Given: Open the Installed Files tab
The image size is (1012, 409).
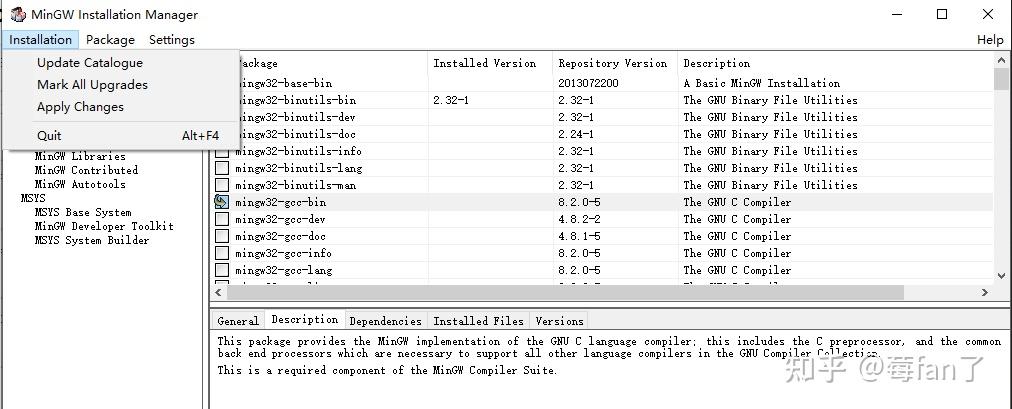Looking at the screenshot, I should click(x=478, y=321).
